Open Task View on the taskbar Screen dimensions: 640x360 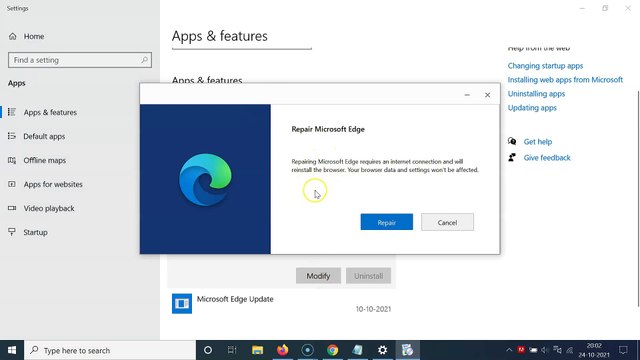tap(232, 350)
